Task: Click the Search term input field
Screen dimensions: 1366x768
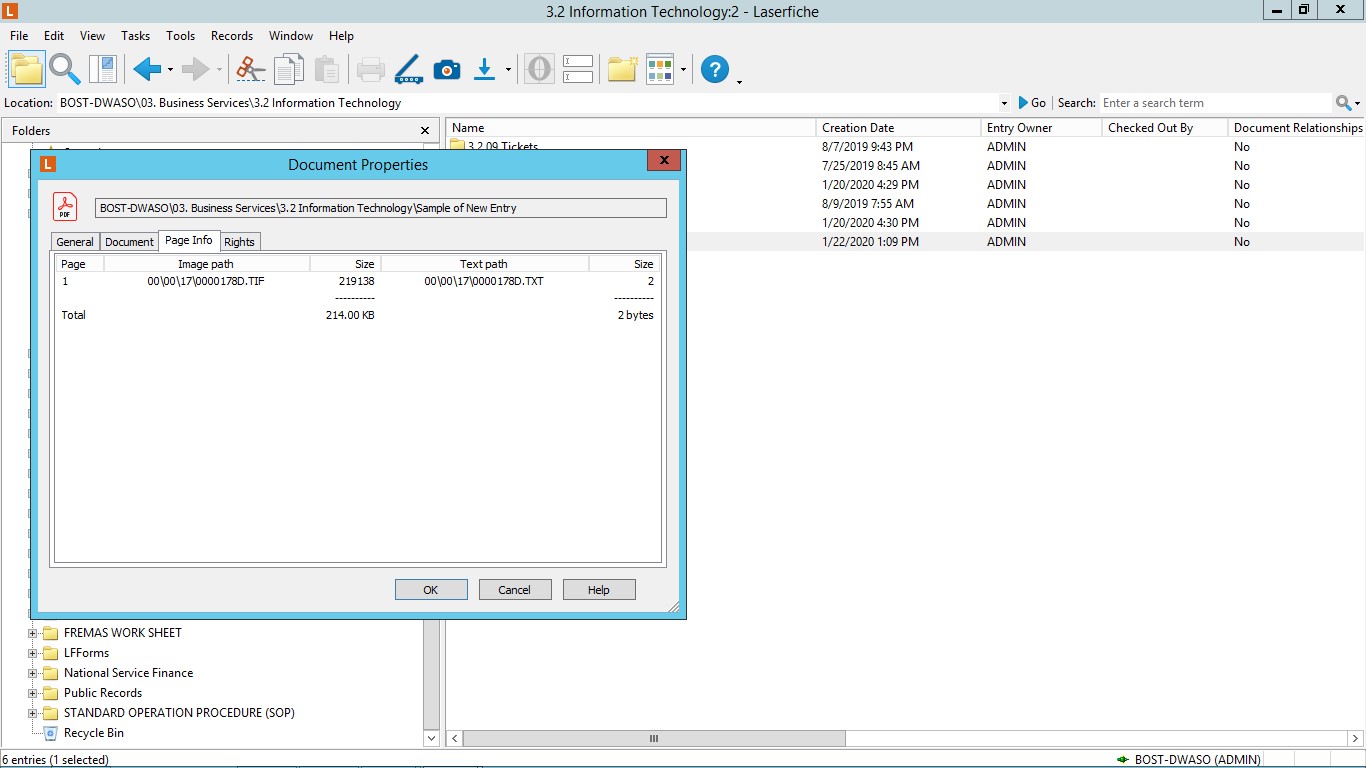Action: click(1215, 103)
